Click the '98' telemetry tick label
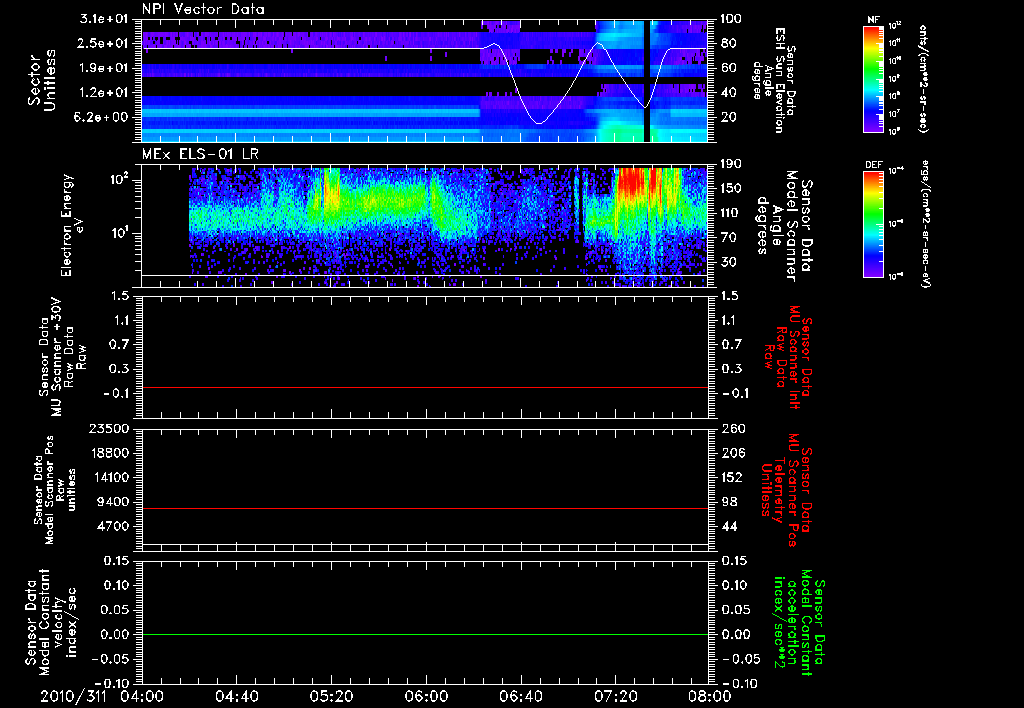 (x=729, y=502)
